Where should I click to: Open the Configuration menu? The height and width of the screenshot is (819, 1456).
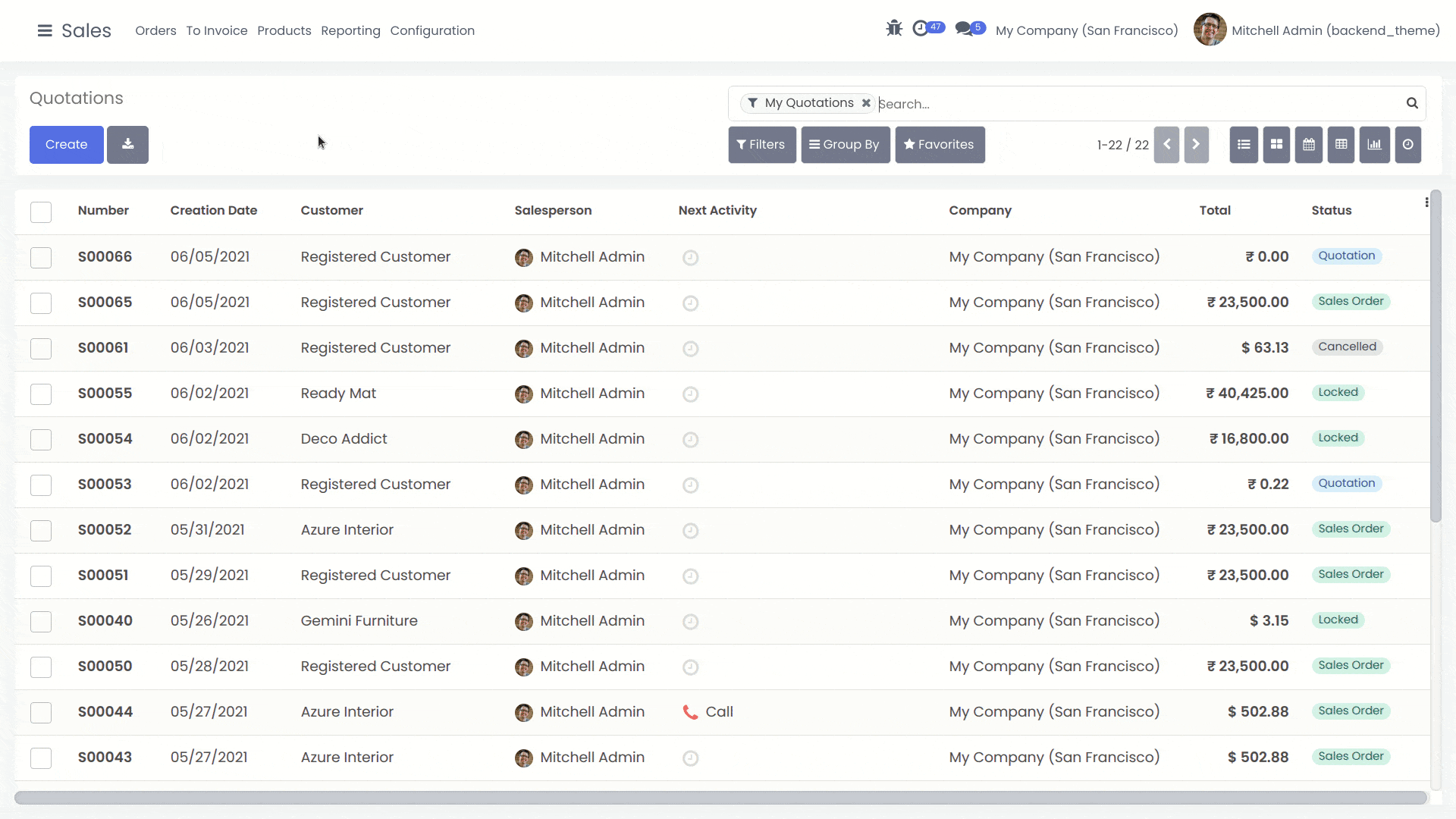click(x=432, y=31)
